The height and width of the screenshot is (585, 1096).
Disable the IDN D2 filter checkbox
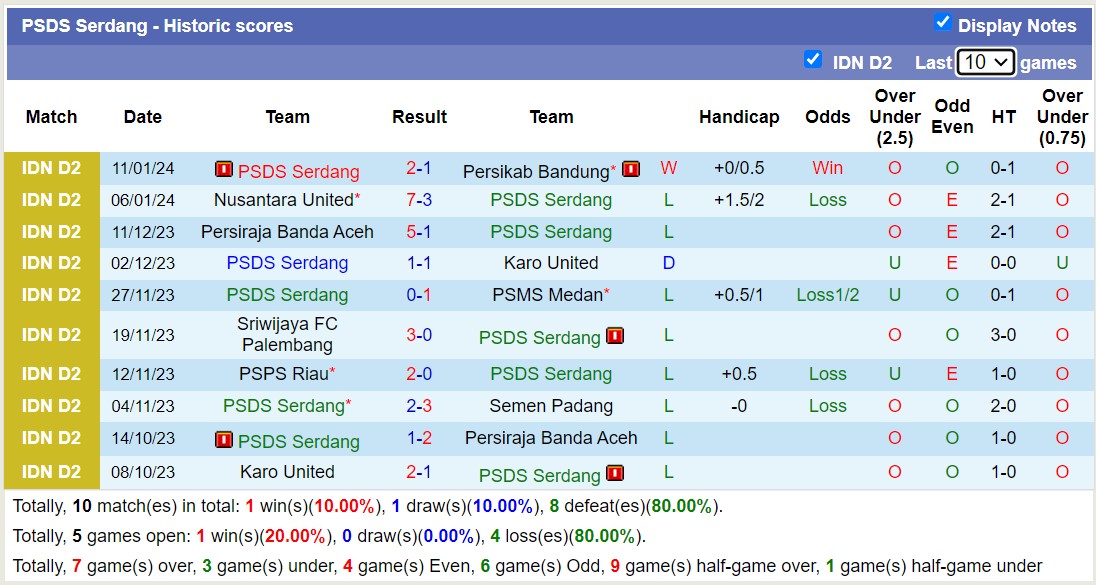pos(813,60)
